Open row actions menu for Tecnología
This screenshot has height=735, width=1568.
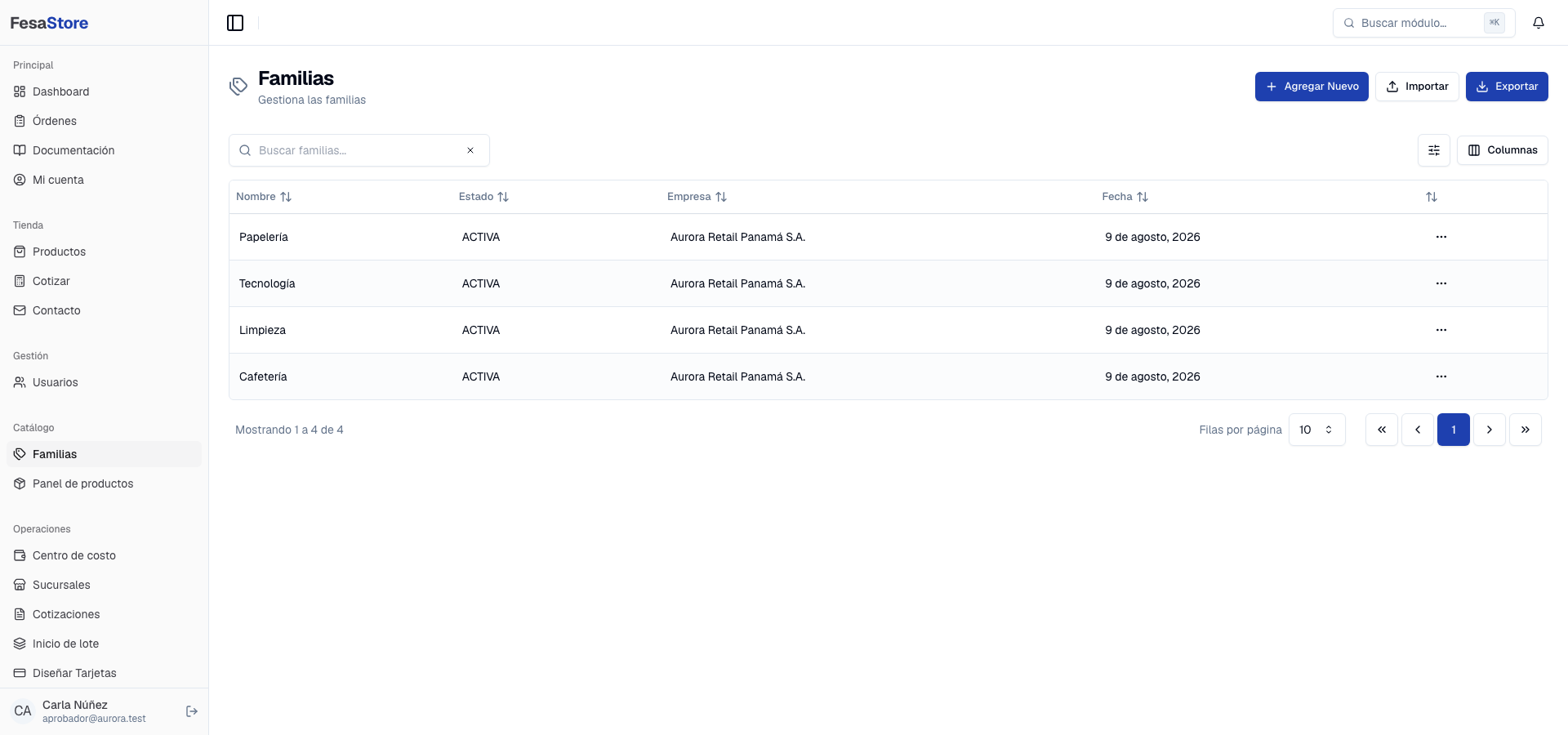click(x=1441, y=283)
